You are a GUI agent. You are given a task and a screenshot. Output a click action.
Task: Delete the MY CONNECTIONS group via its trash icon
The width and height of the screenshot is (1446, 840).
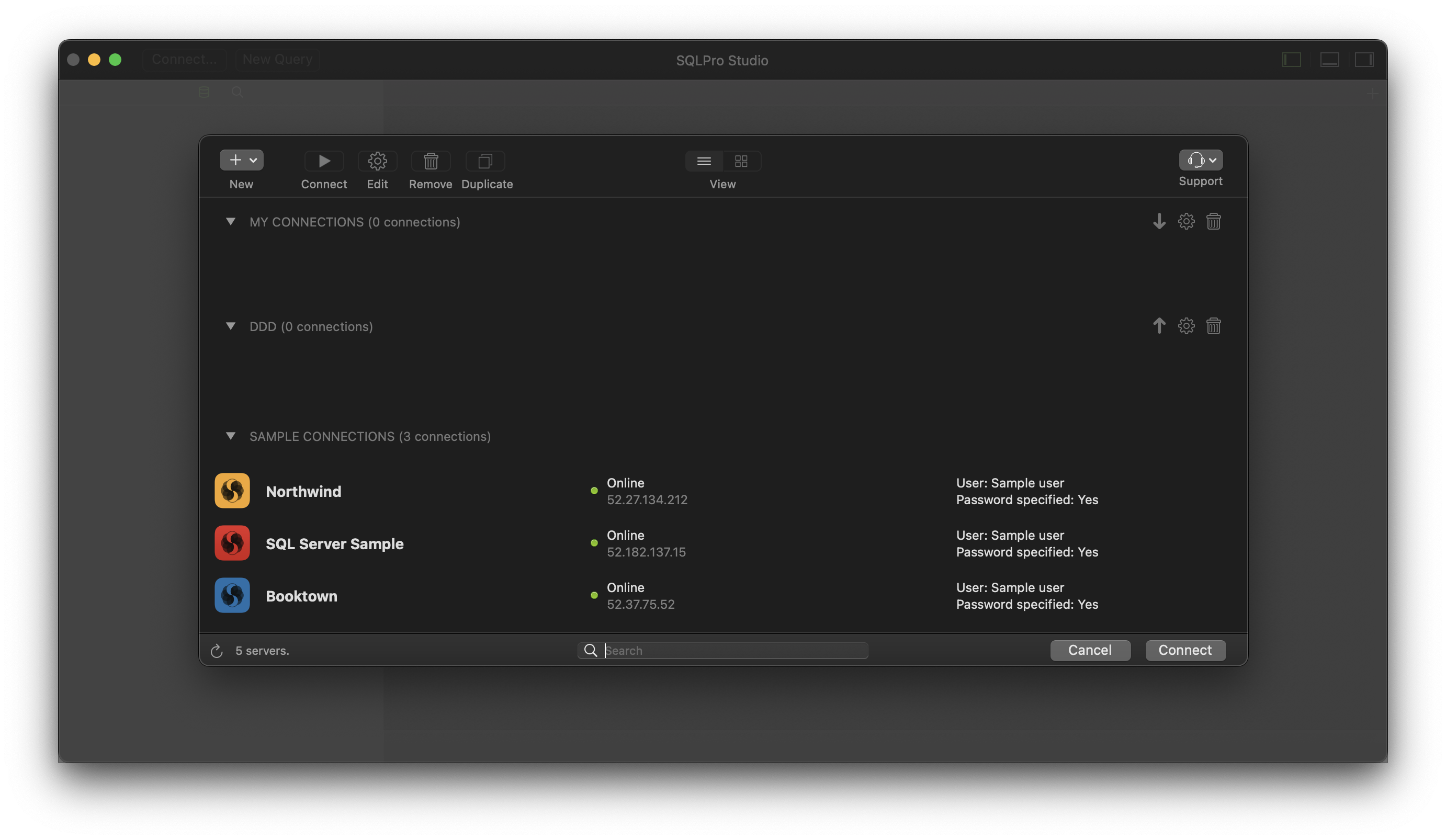coord(1214,221)
